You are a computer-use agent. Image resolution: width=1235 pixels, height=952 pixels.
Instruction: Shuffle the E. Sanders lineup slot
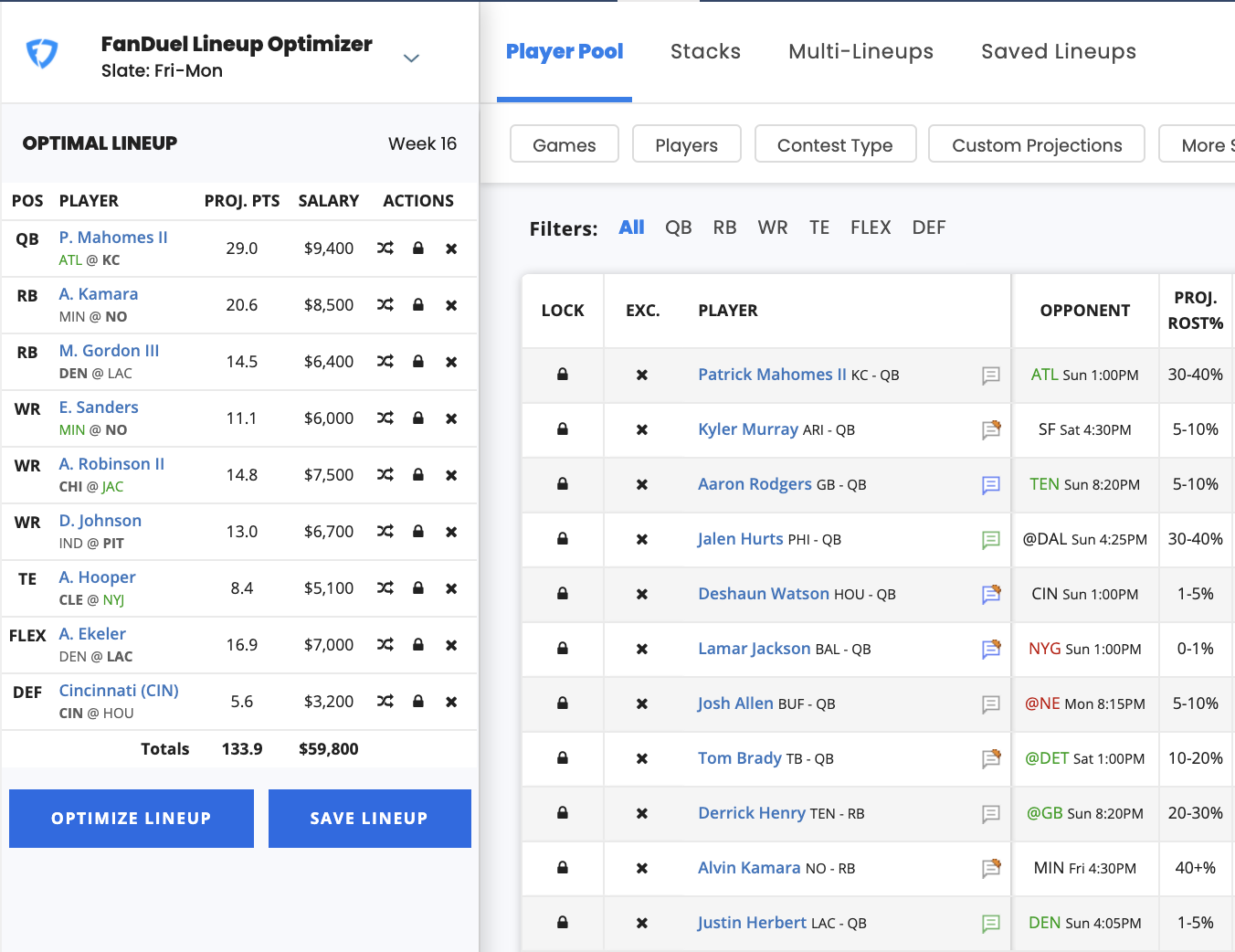(x=385, y=418)
